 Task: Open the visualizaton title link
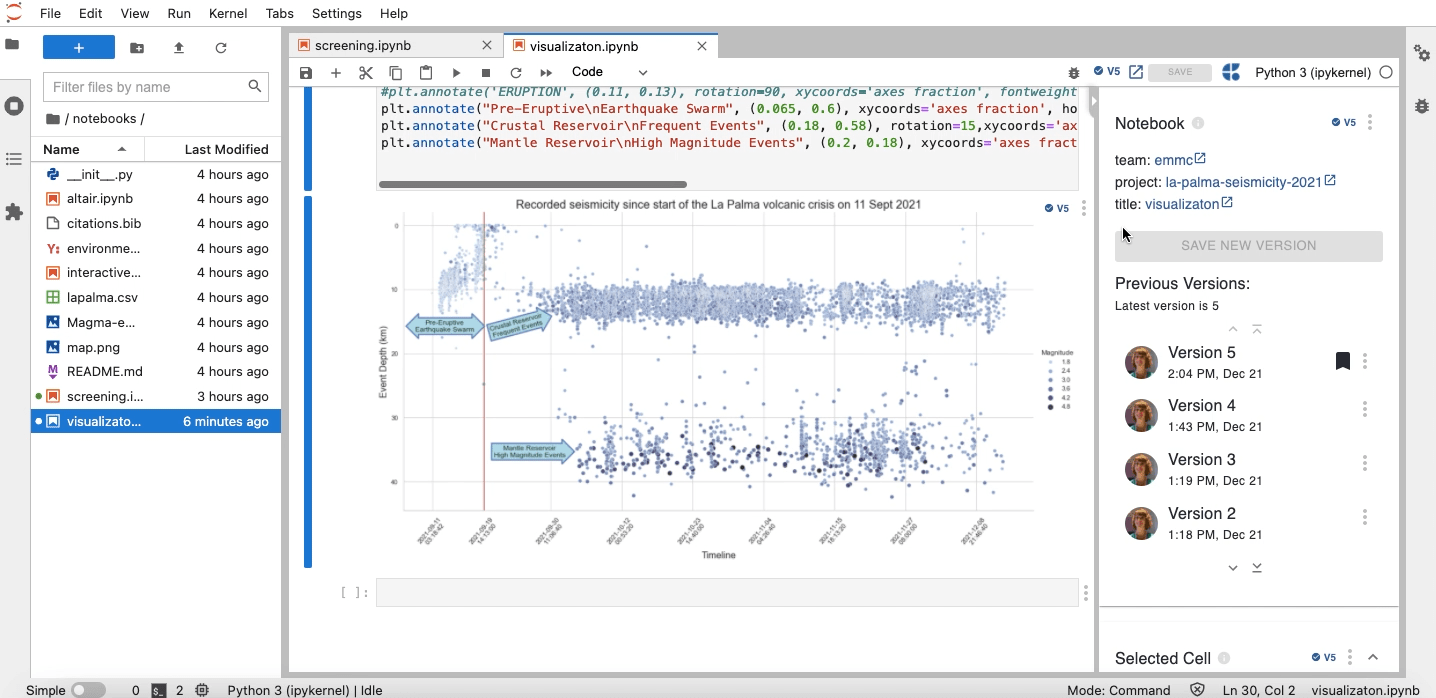pos(1188,204)
